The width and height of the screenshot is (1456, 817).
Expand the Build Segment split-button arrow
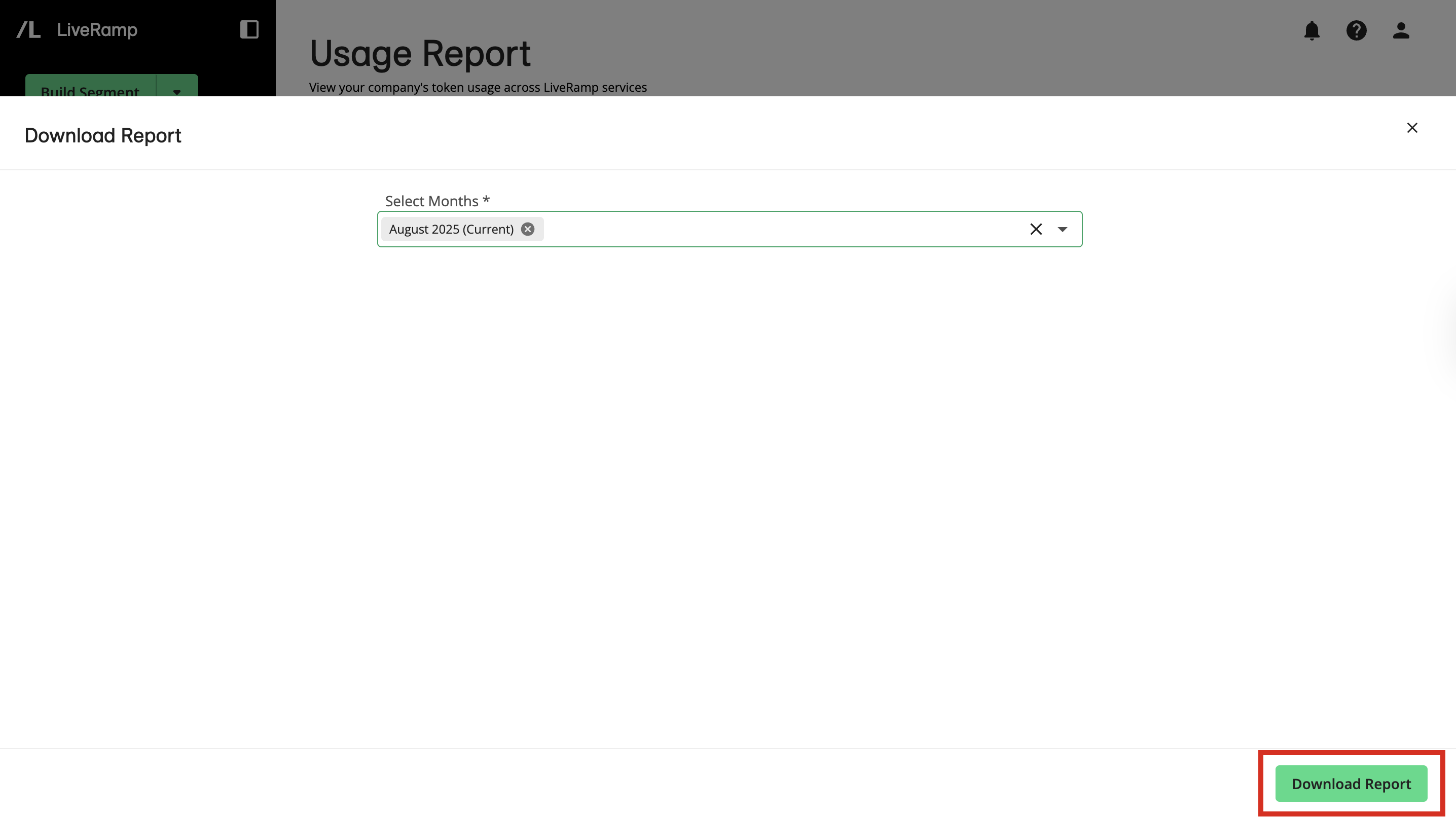point(176,92)
